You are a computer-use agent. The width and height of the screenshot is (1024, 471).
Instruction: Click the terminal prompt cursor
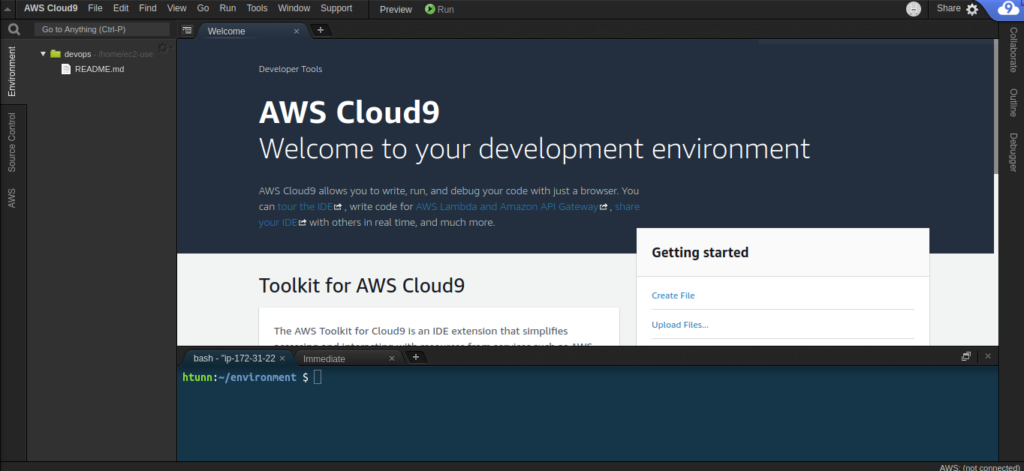click(317, 377)
